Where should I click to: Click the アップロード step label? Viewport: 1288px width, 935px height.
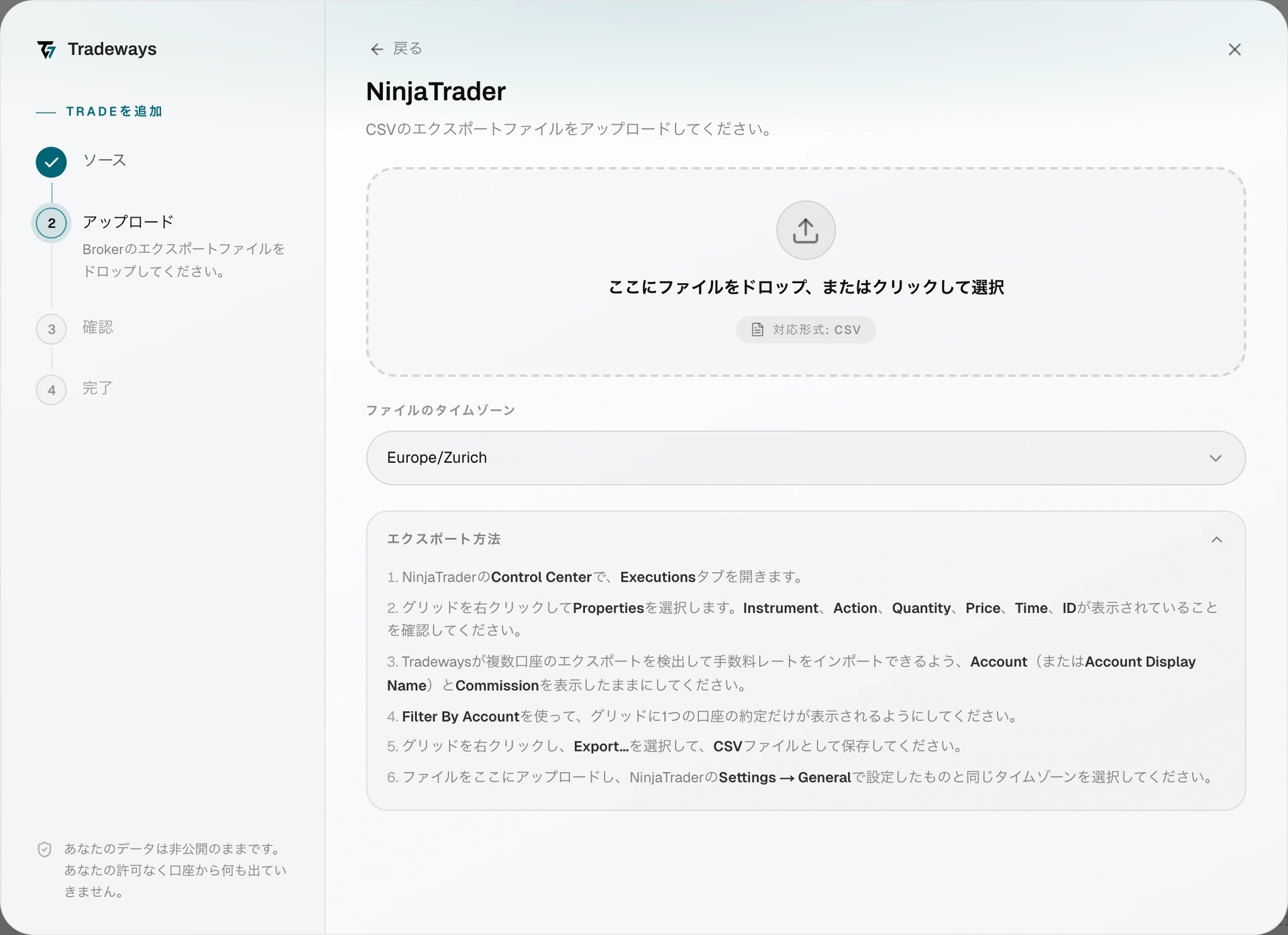pyautogui.click(x=128, y=222)
